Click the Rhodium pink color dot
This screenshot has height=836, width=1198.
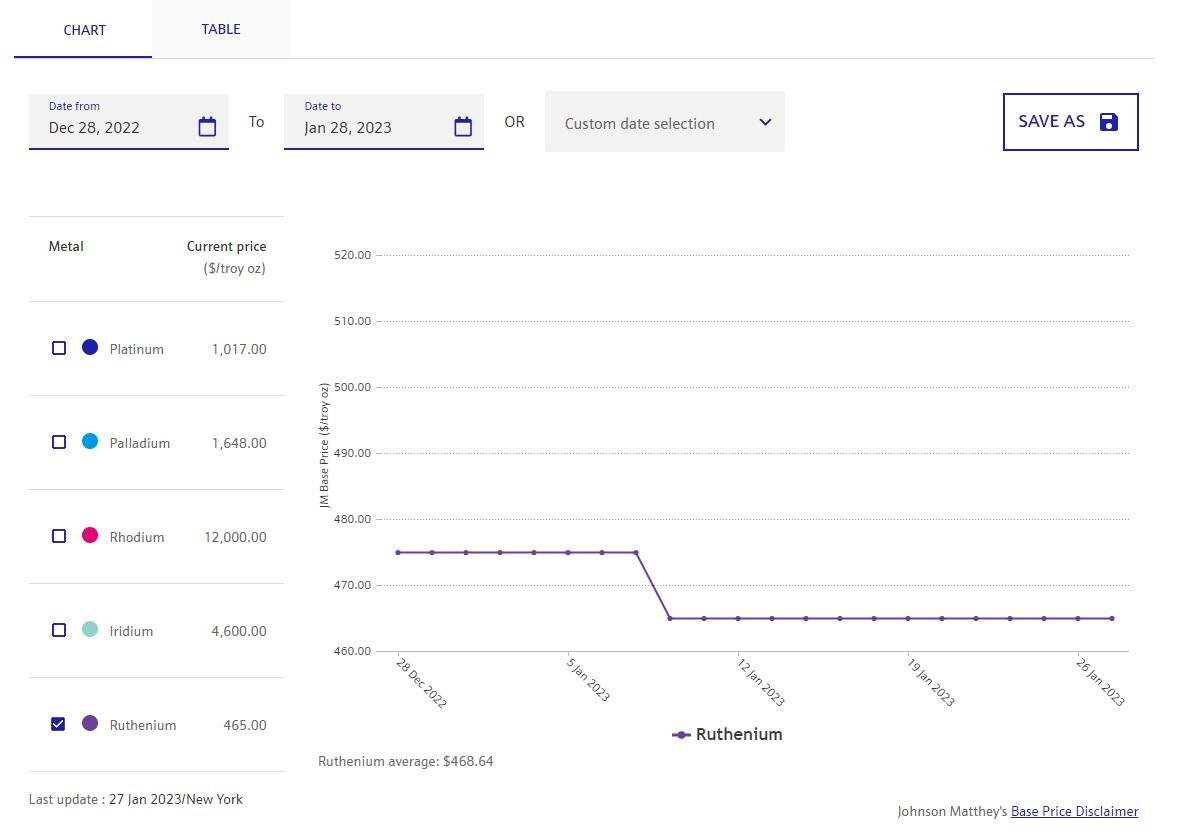(90, 536)
